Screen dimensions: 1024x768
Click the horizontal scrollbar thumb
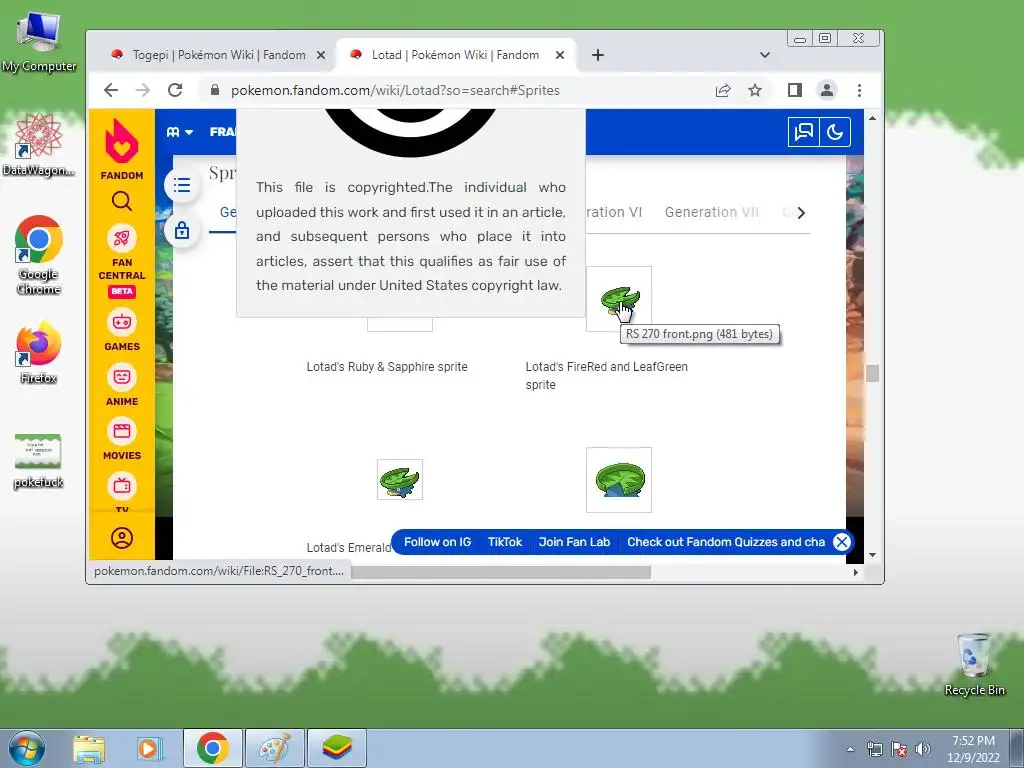point(500,572)
